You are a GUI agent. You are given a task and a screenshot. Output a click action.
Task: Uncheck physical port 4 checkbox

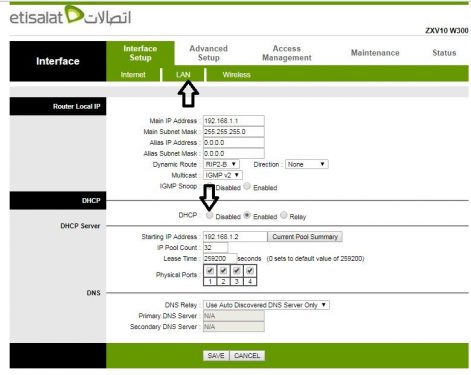(250, 271)
